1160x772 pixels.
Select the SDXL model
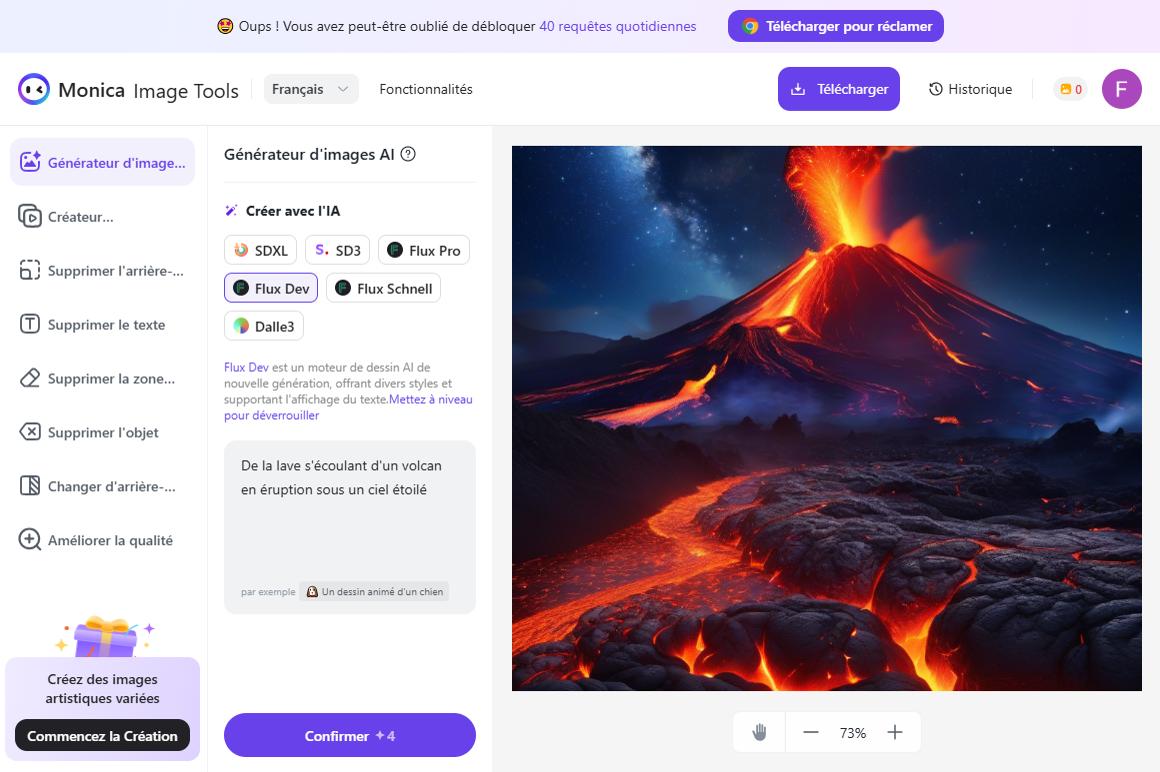tap(260, 250)
